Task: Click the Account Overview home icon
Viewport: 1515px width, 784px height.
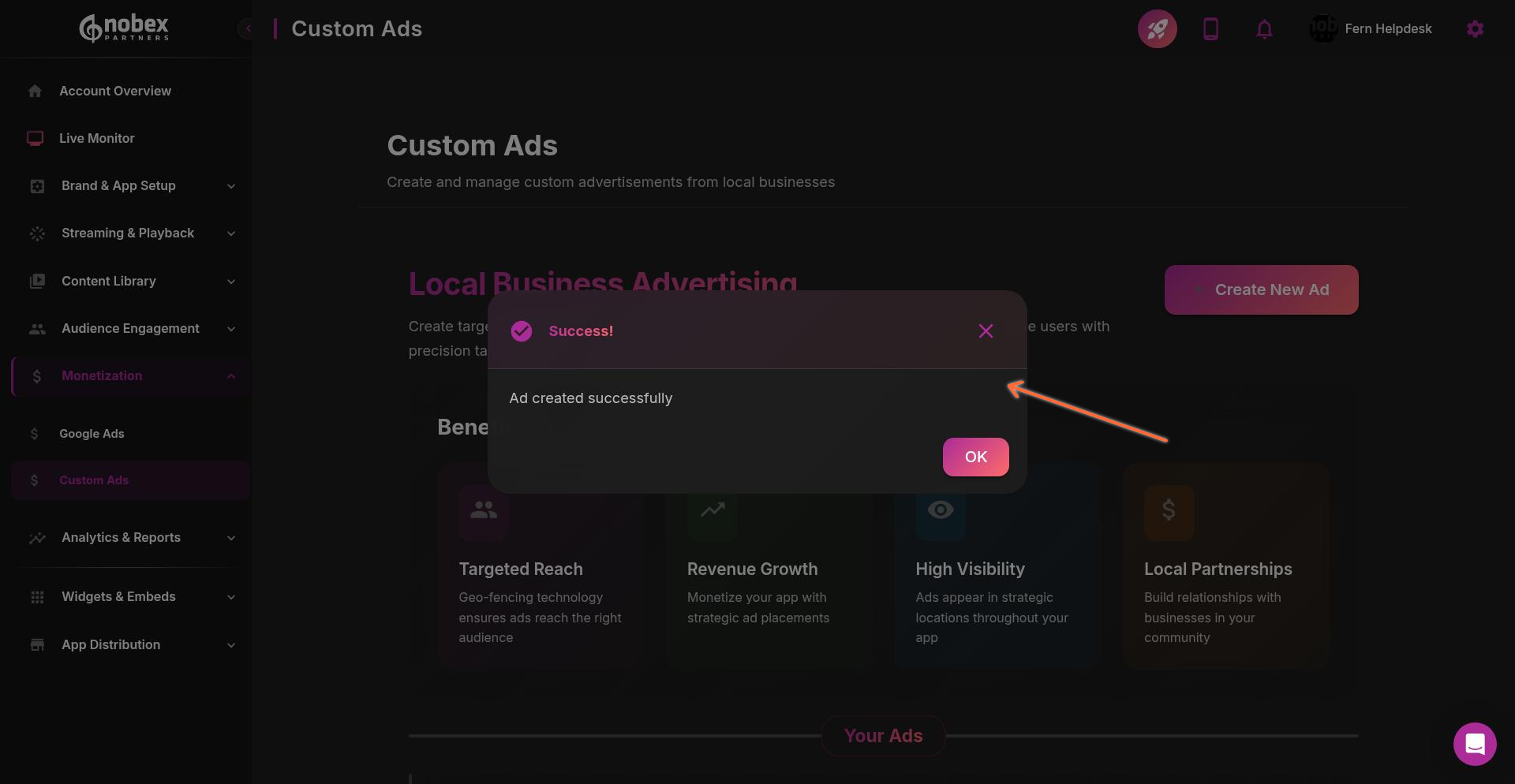Action: click(x=35, y=91)
